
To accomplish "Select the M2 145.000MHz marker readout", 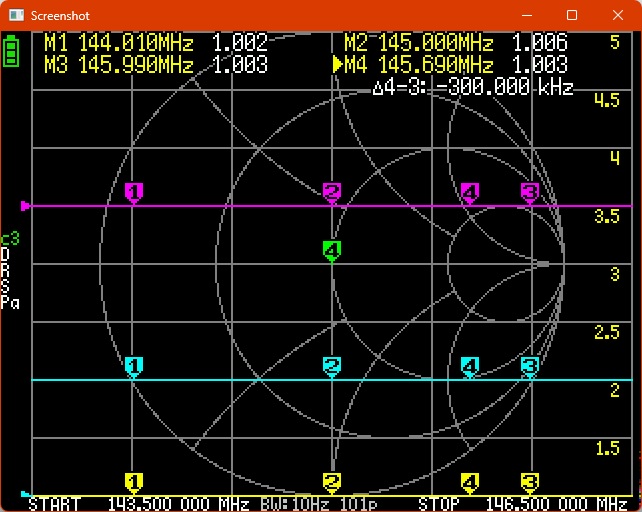I will tap(455, 43).
